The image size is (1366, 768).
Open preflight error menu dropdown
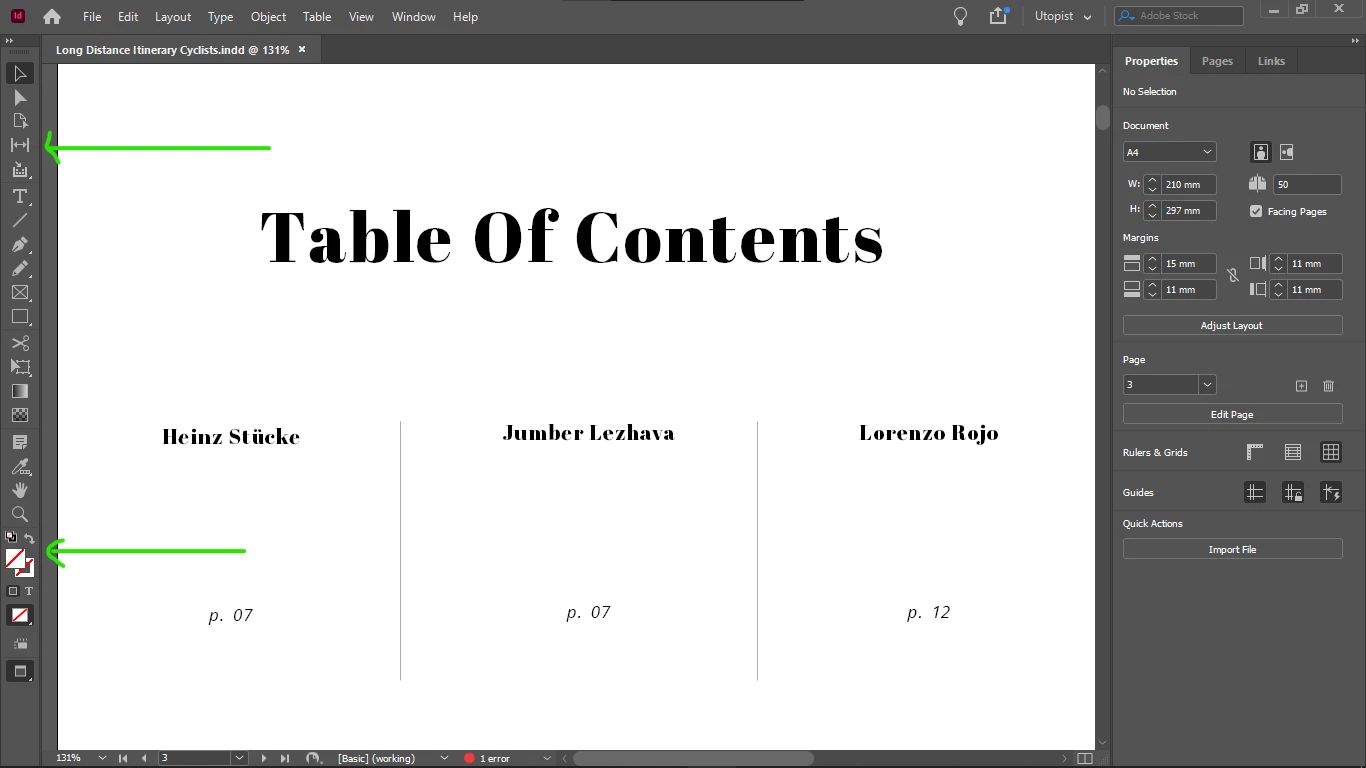tap(546, 758)
